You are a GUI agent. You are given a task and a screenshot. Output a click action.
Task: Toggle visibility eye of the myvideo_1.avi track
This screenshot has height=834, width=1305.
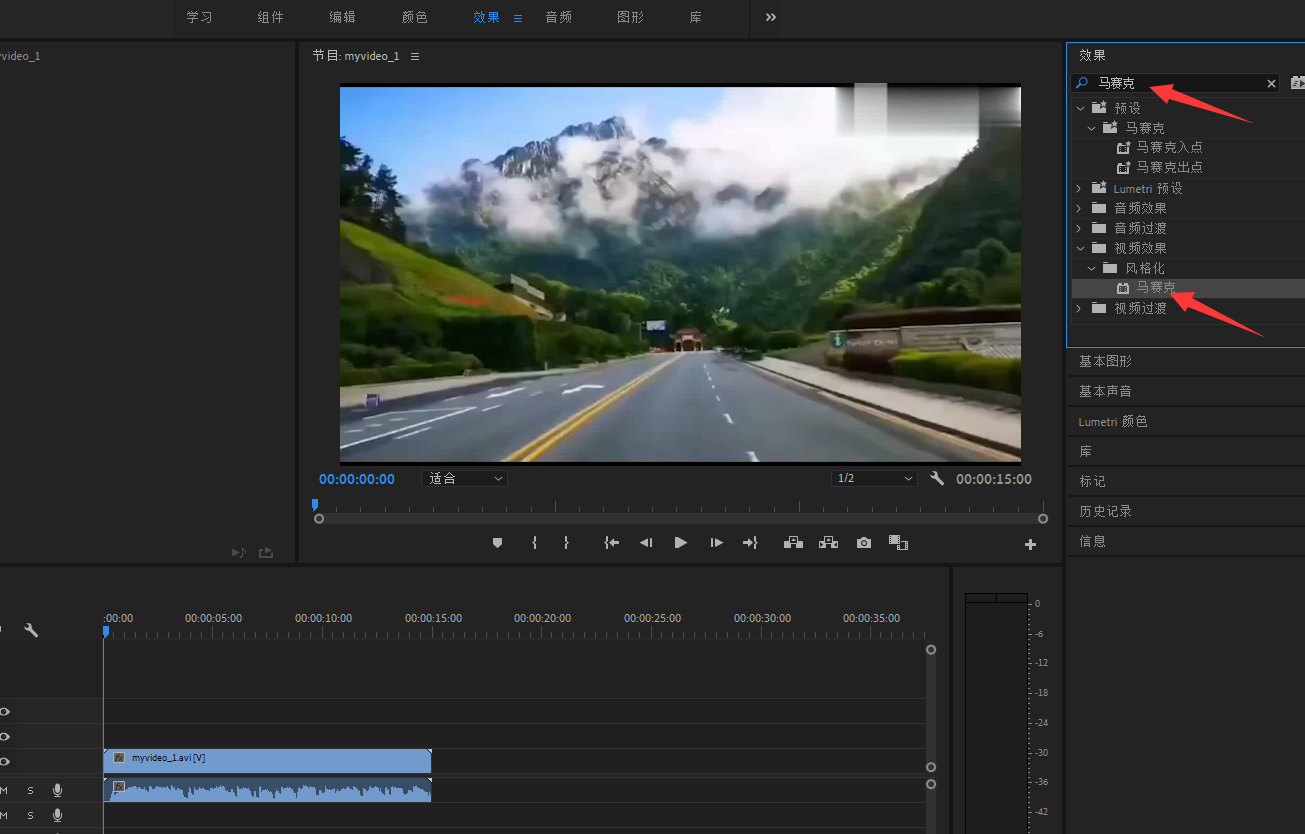coord(4,762)
